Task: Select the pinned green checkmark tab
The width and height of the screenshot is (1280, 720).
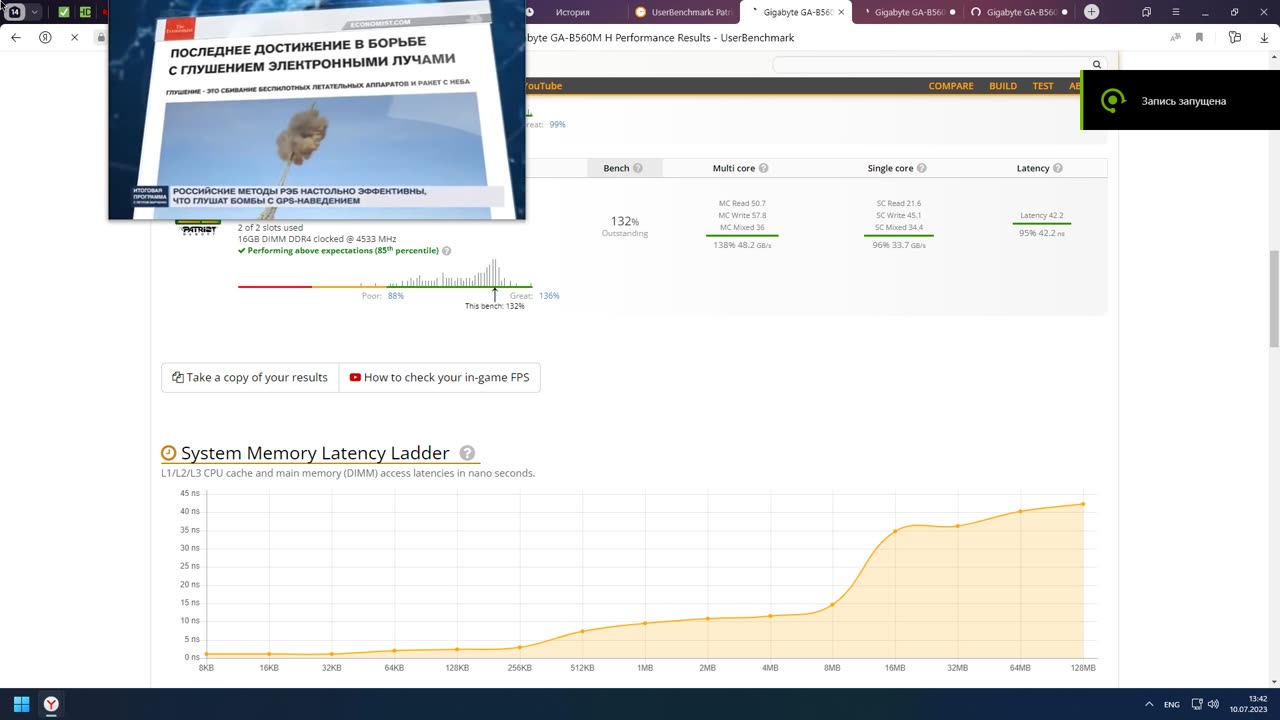Action: pyautogui.click(x=64, y=12)
